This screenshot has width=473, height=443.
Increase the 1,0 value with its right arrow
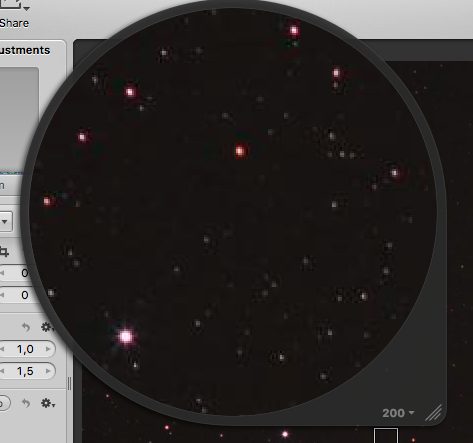(x=48, y=349)
